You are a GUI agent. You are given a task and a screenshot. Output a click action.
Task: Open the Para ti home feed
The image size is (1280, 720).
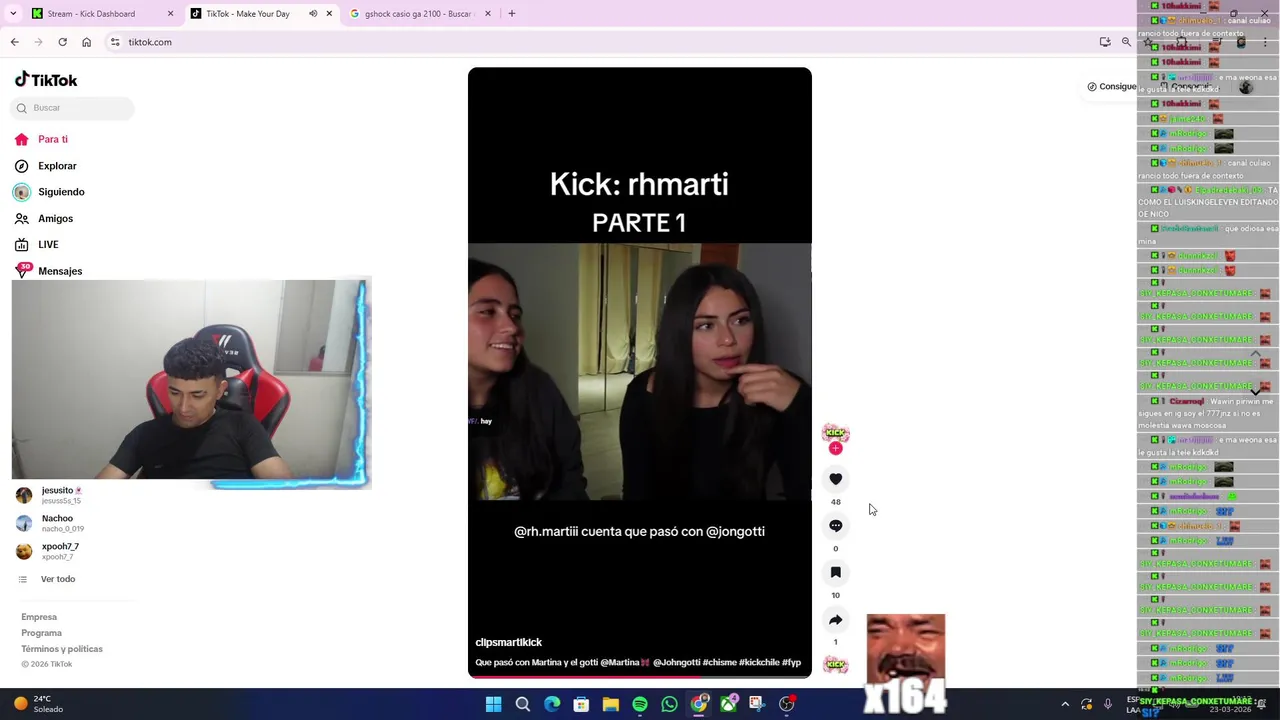coord(41,139)
